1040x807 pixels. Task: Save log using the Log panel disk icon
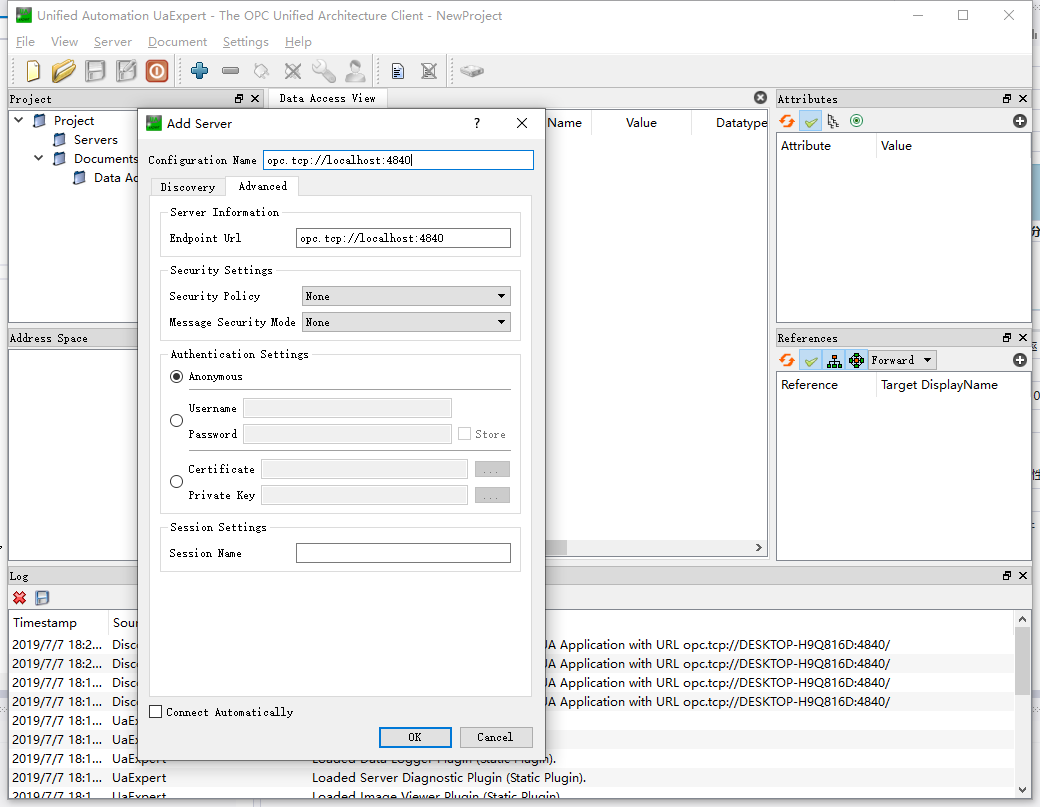42,597
